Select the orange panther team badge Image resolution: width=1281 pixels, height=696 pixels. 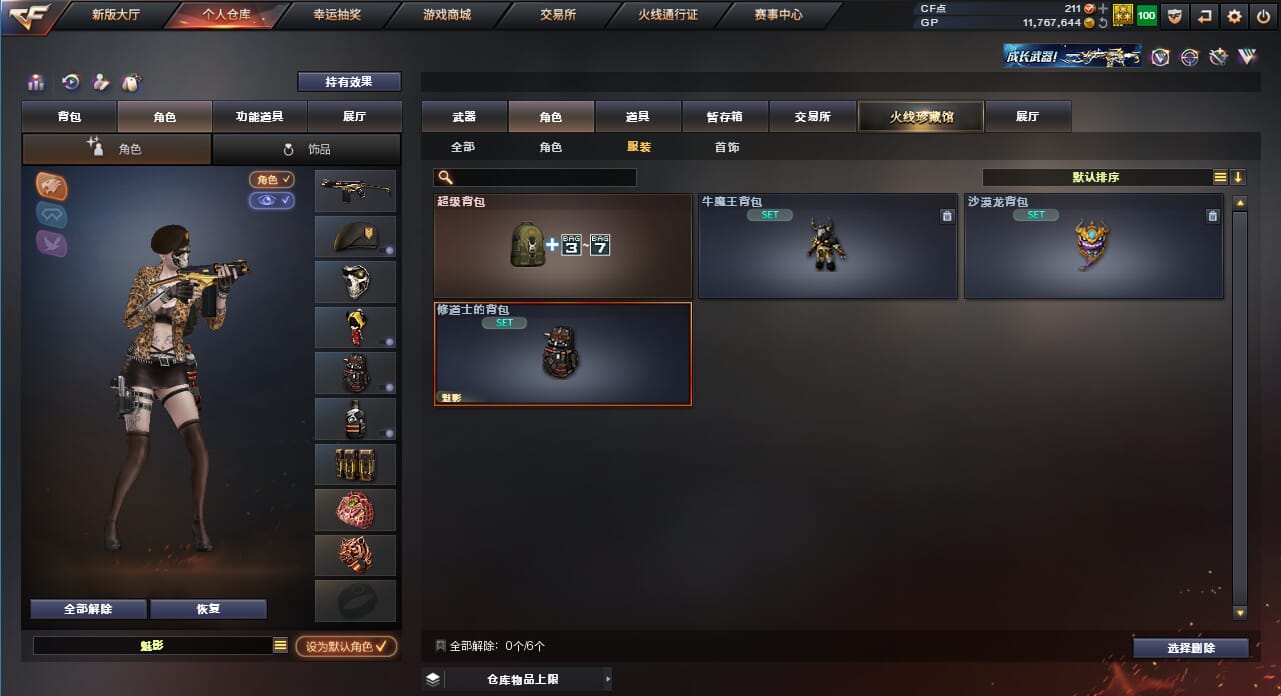click(x=52, y=185)
